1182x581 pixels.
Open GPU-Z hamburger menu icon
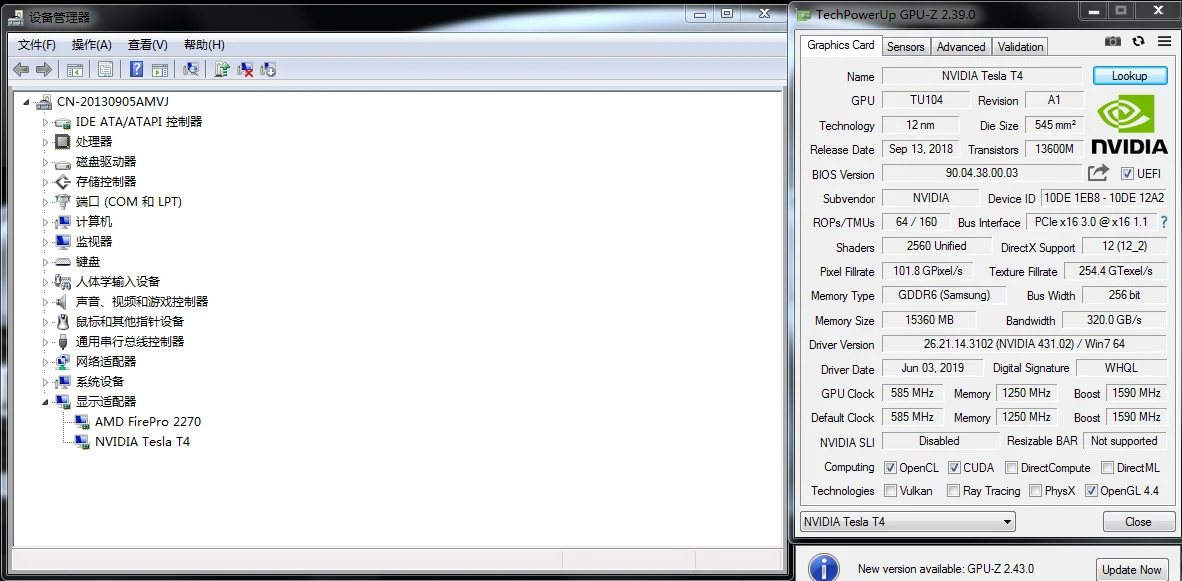click(x=1164, y=42)
